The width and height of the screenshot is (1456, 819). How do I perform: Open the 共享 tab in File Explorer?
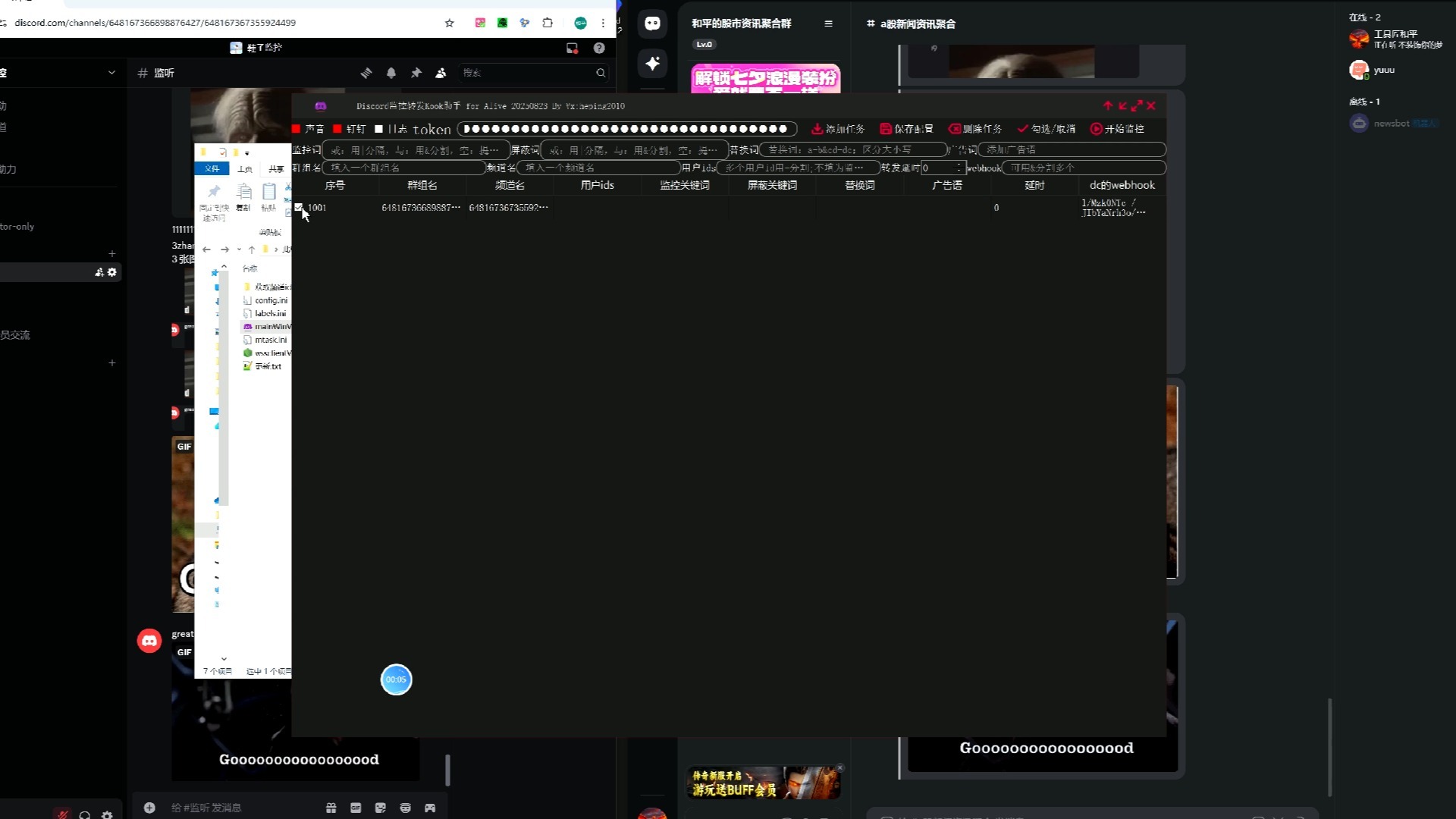[276, 168]
